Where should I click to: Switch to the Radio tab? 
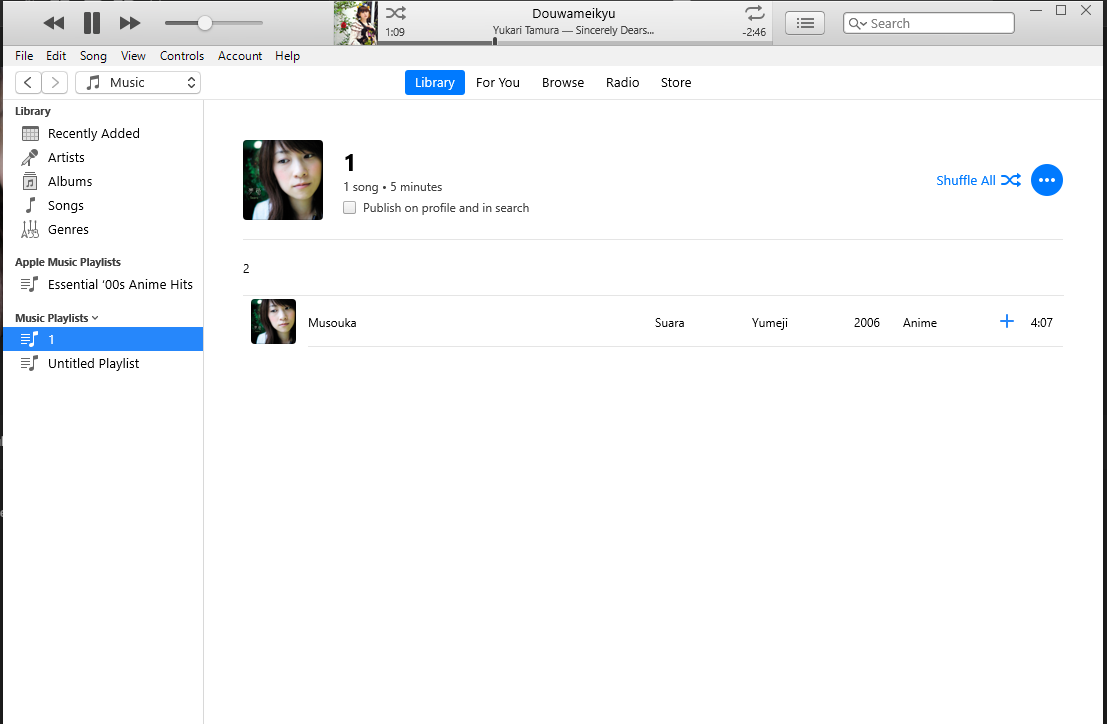pos(623,83)
